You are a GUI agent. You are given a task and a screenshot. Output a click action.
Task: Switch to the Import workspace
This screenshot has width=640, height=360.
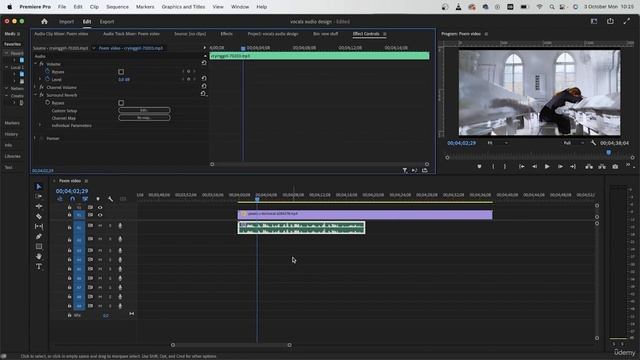(67, 22)
